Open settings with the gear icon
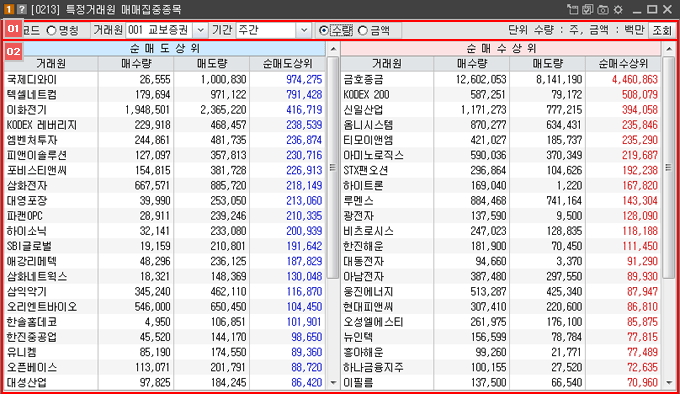The image size is (680, 394). (x=618, y=9)
